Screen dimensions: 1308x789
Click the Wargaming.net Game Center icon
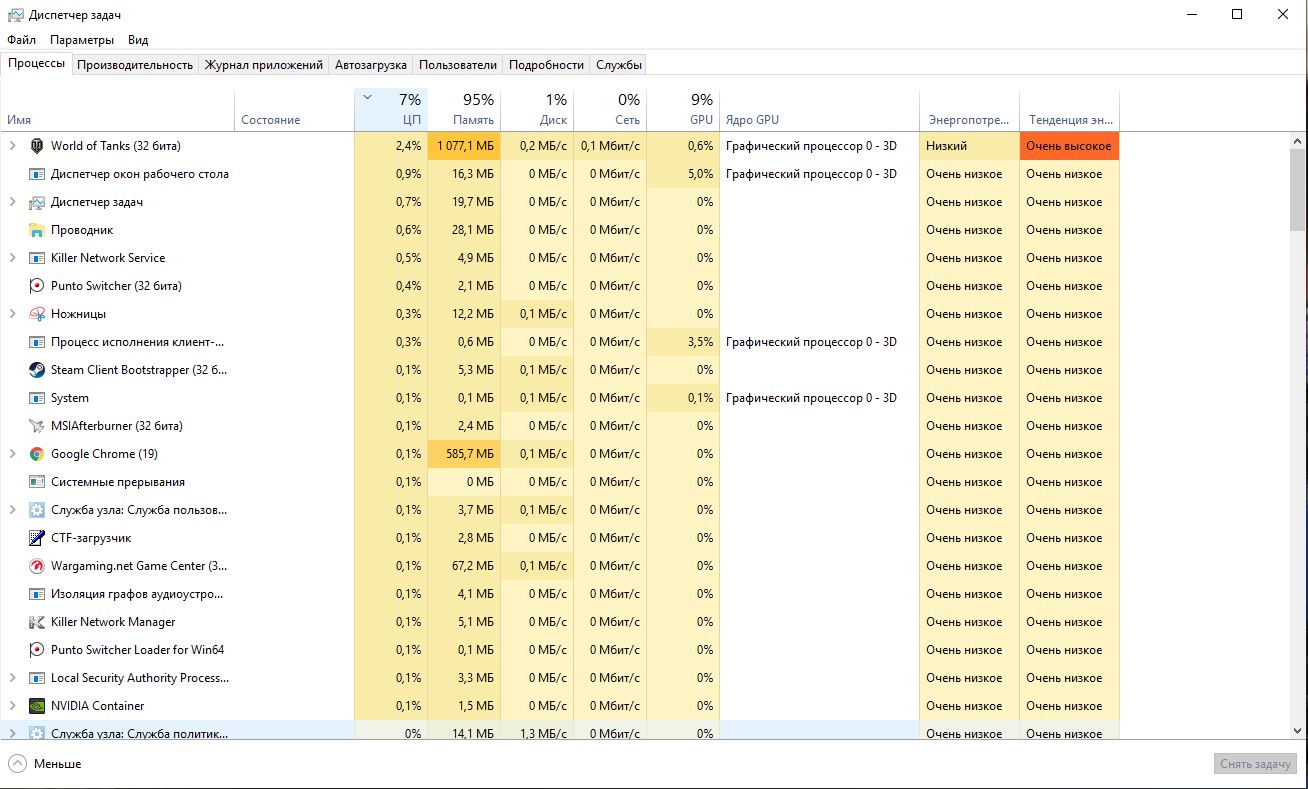point(37,566)
